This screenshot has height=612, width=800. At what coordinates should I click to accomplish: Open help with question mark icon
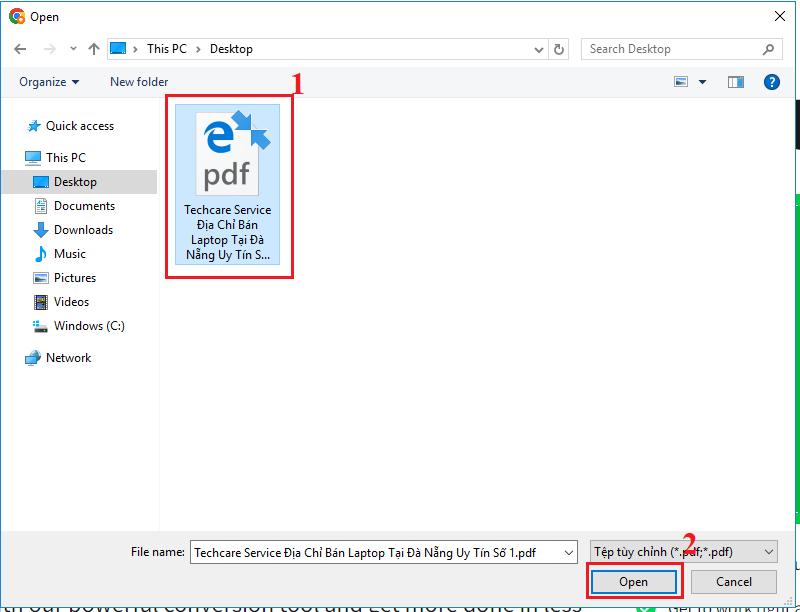click(772, 82)
